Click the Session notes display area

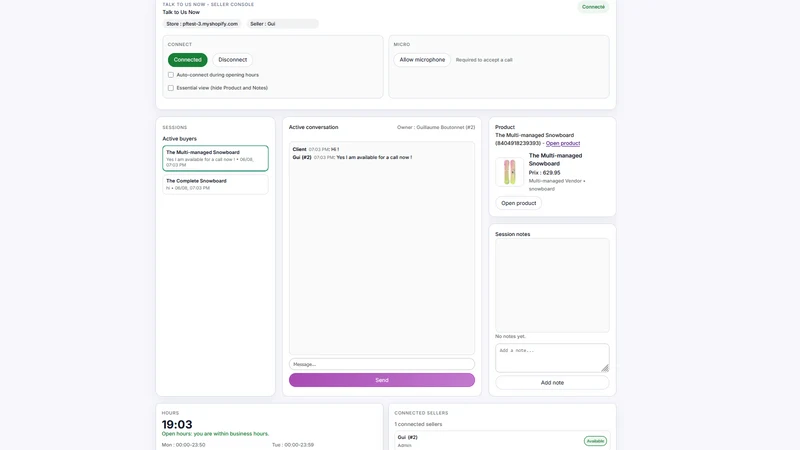pyautogui.click(x=552, y=285)
